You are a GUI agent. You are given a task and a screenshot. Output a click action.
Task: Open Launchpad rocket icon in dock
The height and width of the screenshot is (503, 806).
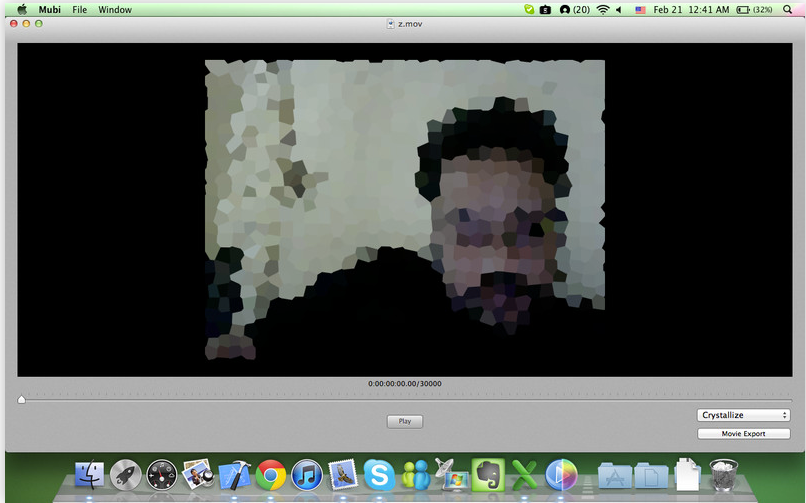(125, 474)
